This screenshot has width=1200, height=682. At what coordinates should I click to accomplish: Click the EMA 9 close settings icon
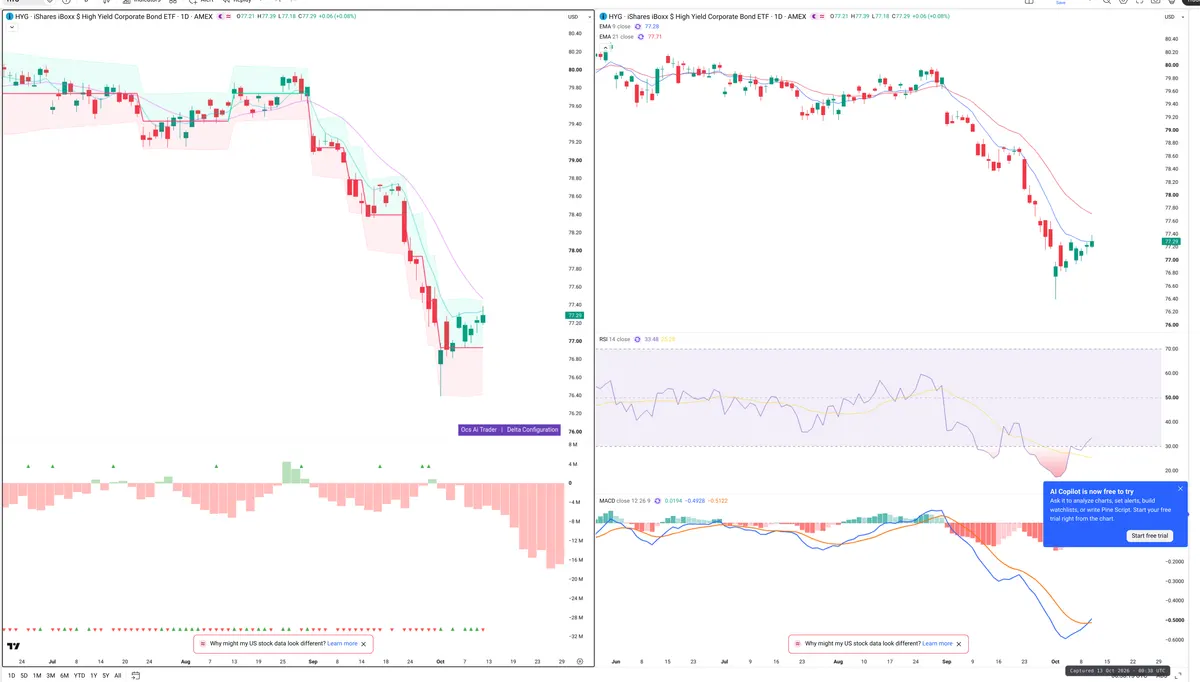(x=638, y=26)
